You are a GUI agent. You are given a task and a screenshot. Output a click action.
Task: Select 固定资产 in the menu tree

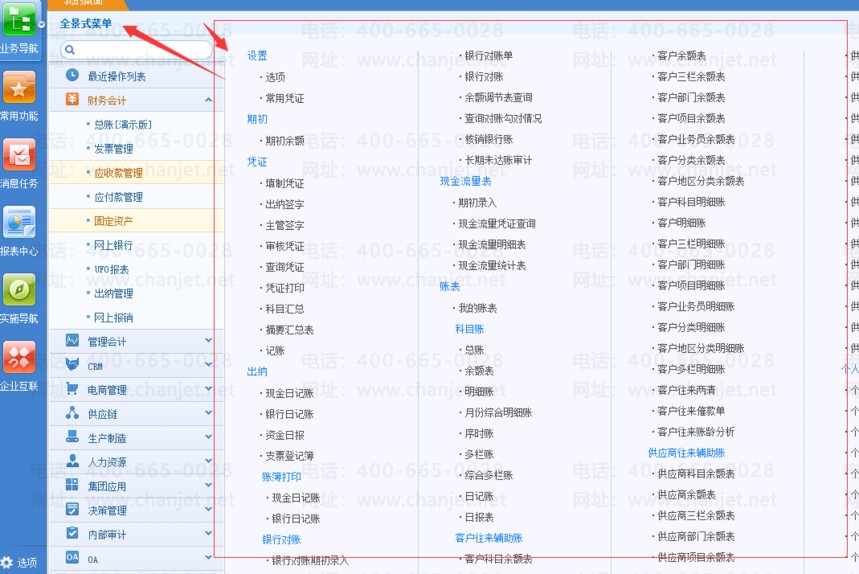point(113,221)
